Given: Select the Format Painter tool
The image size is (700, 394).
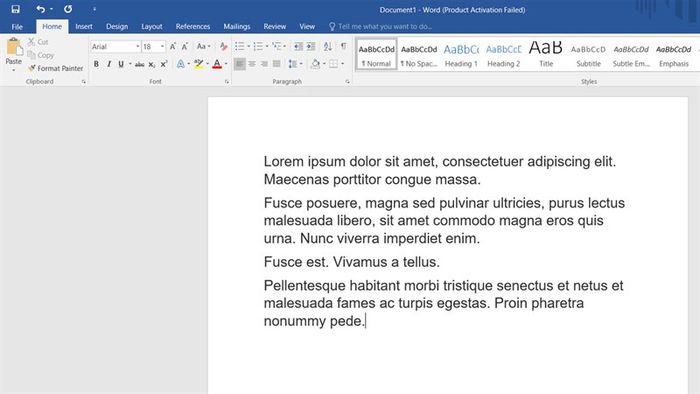Looking at the screenshot, I should point(55,68).
